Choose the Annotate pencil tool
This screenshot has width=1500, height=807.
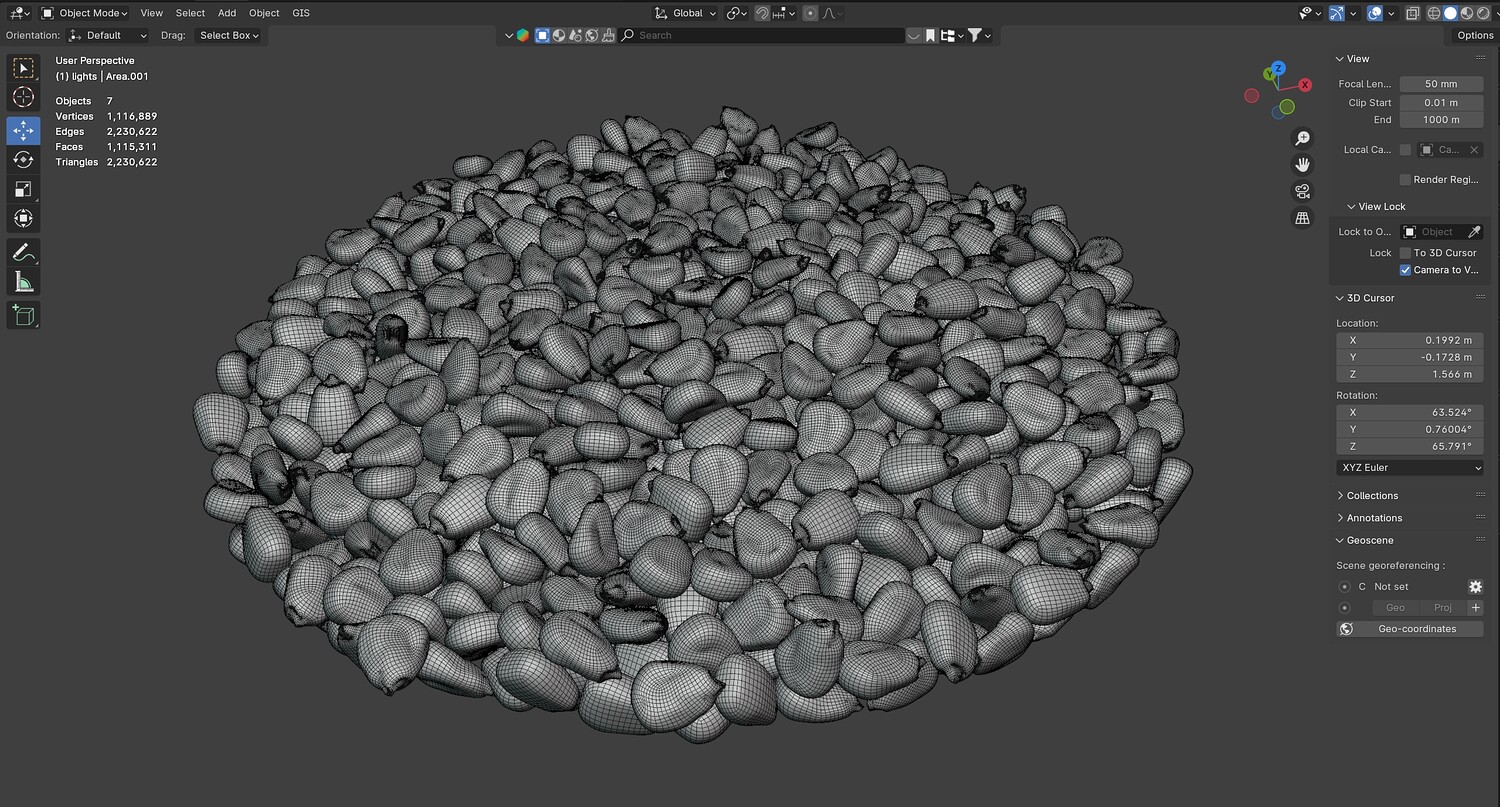(x=23, y=252)
